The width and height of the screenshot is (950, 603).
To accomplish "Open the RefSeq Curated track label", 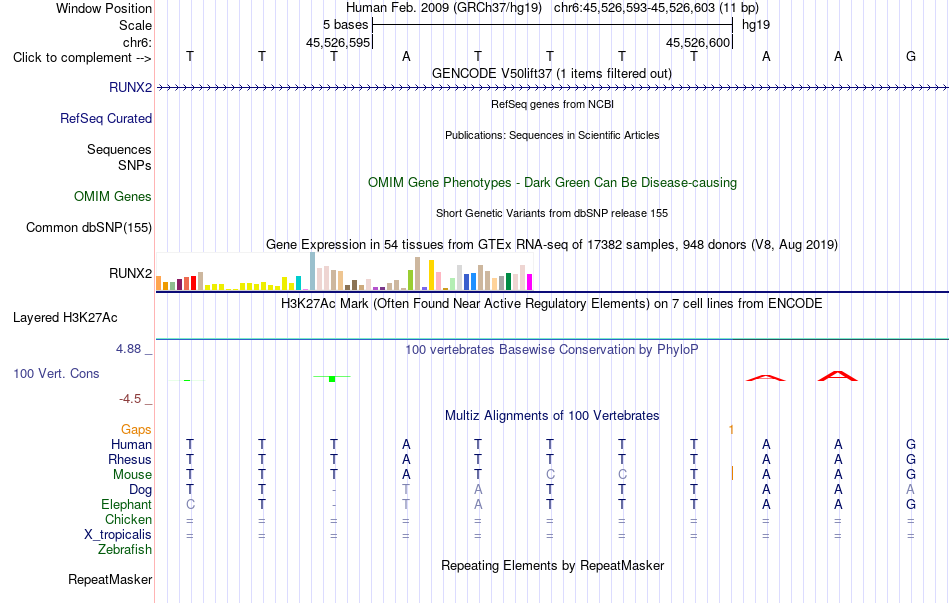I will [x=105, y=118].
